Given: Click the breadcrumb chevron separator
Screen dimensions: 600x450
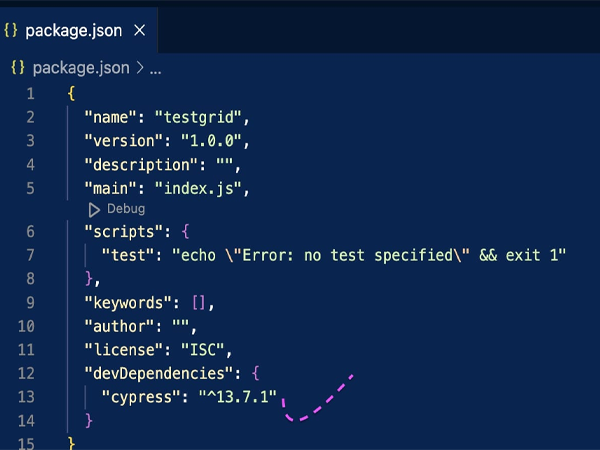Looking at the screenshot, I should pos(140,68).
